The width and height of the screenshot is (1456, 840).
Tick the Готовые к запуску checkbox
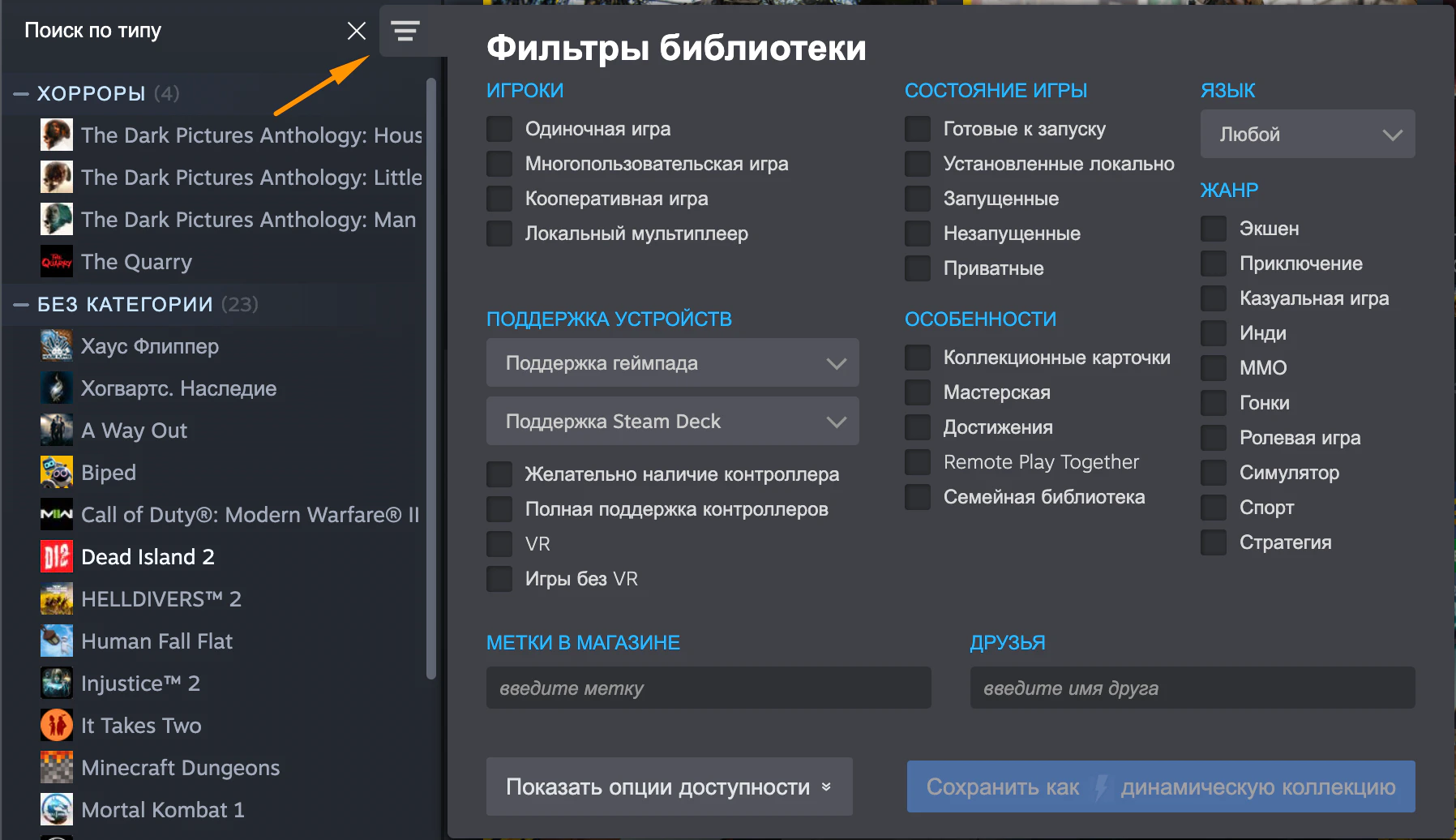point(918,129)
